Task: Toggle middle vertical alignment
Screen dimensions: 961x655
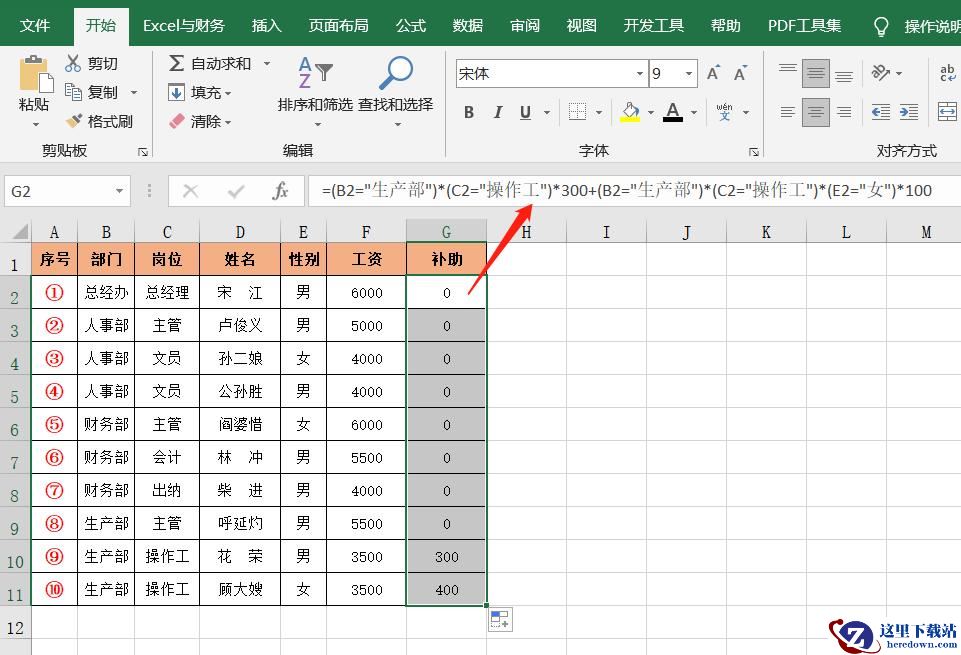Action: pyautogui.click(x=816, y=74)
